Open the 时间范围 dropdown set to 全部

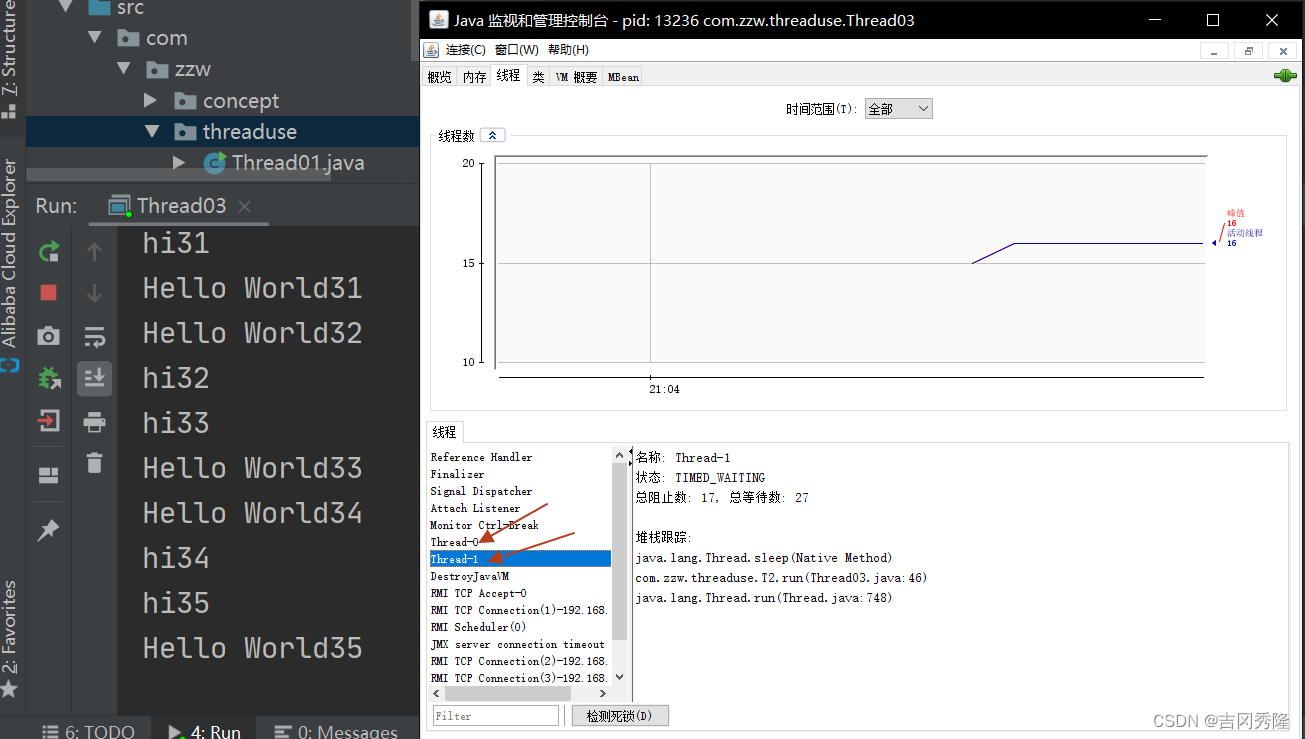point(898,109)
